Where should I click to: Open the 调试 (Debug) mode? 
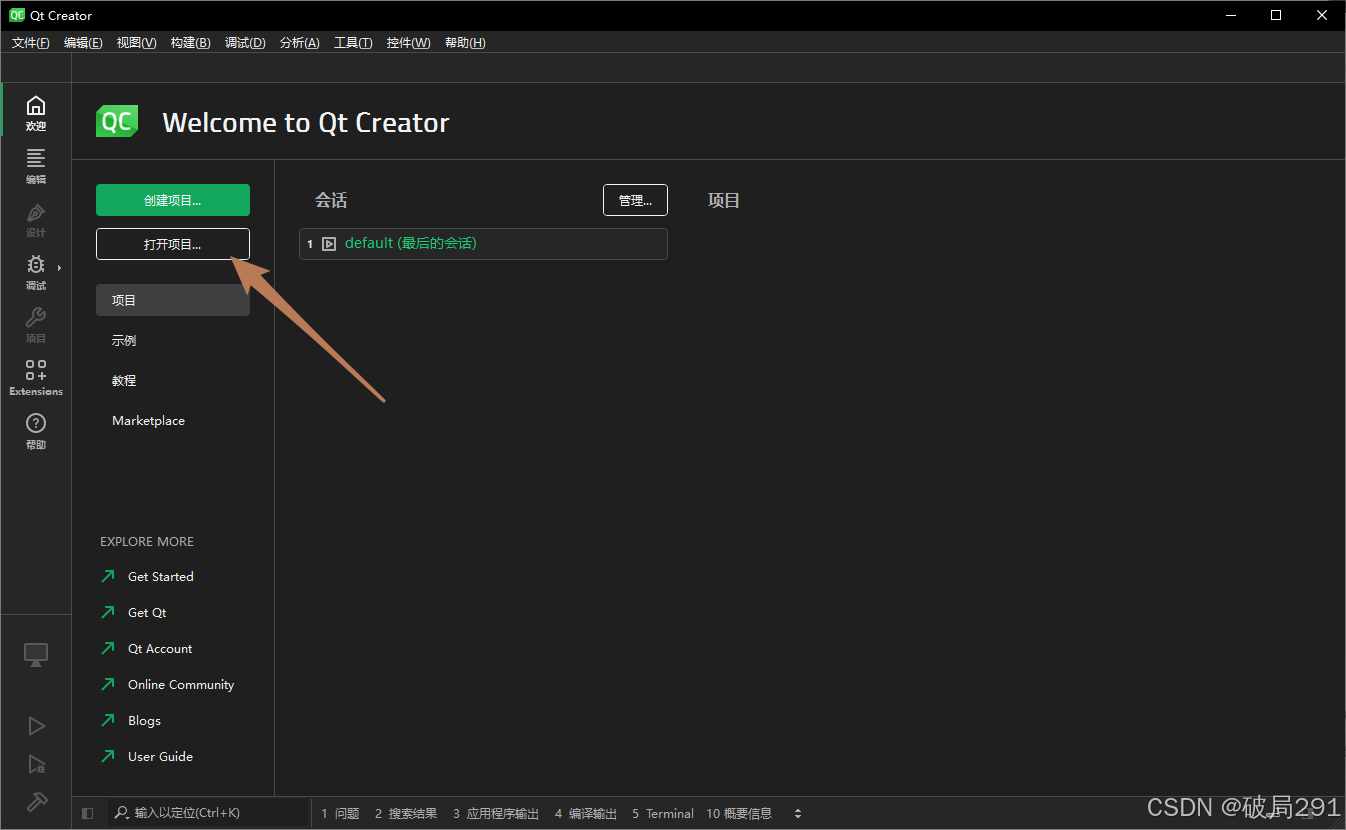click(x=36, y=272)
